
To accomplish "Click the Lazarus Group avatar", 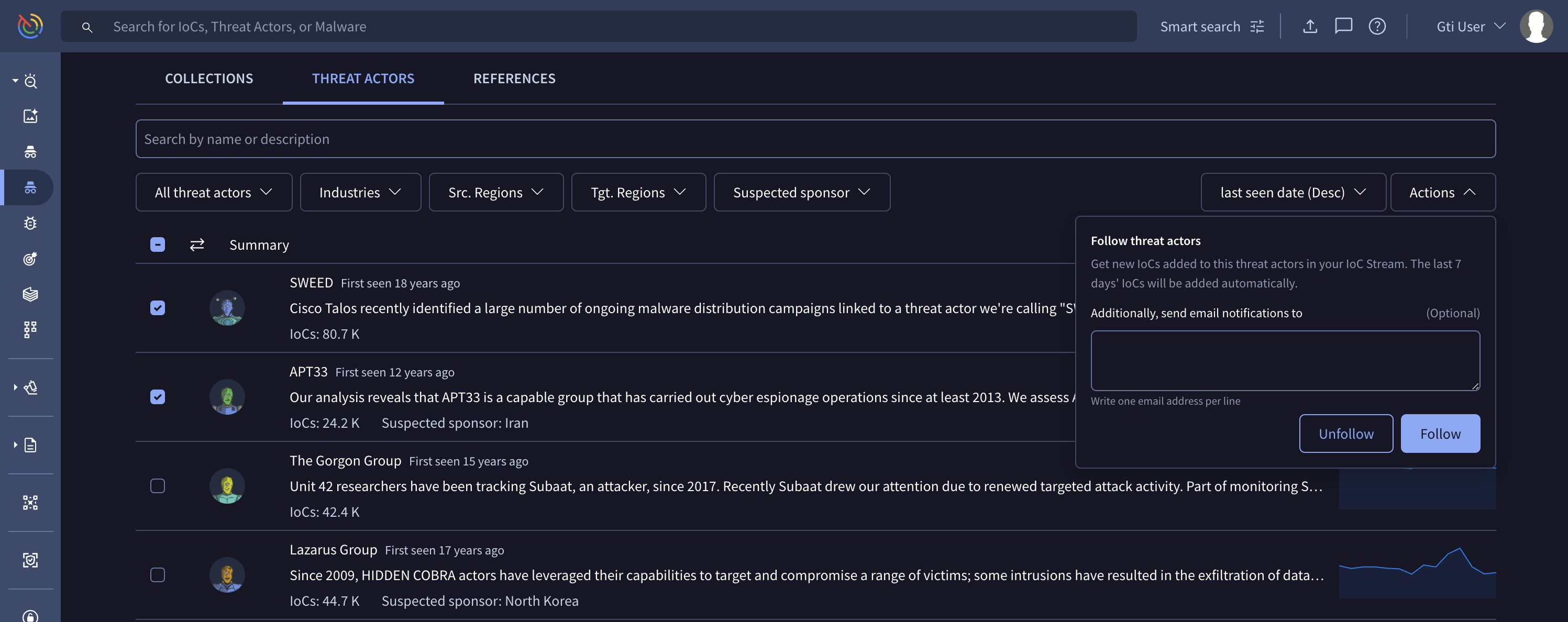I will 227,574.
